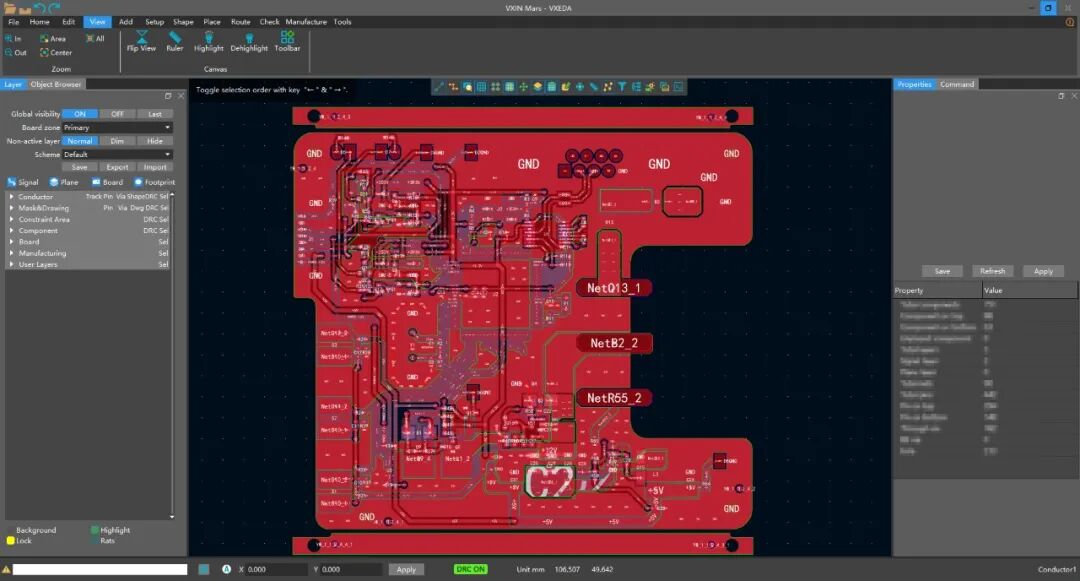Click Refresh in the Properties panel
This screenshot has height=581, width=1080.
tap(993, 271)
